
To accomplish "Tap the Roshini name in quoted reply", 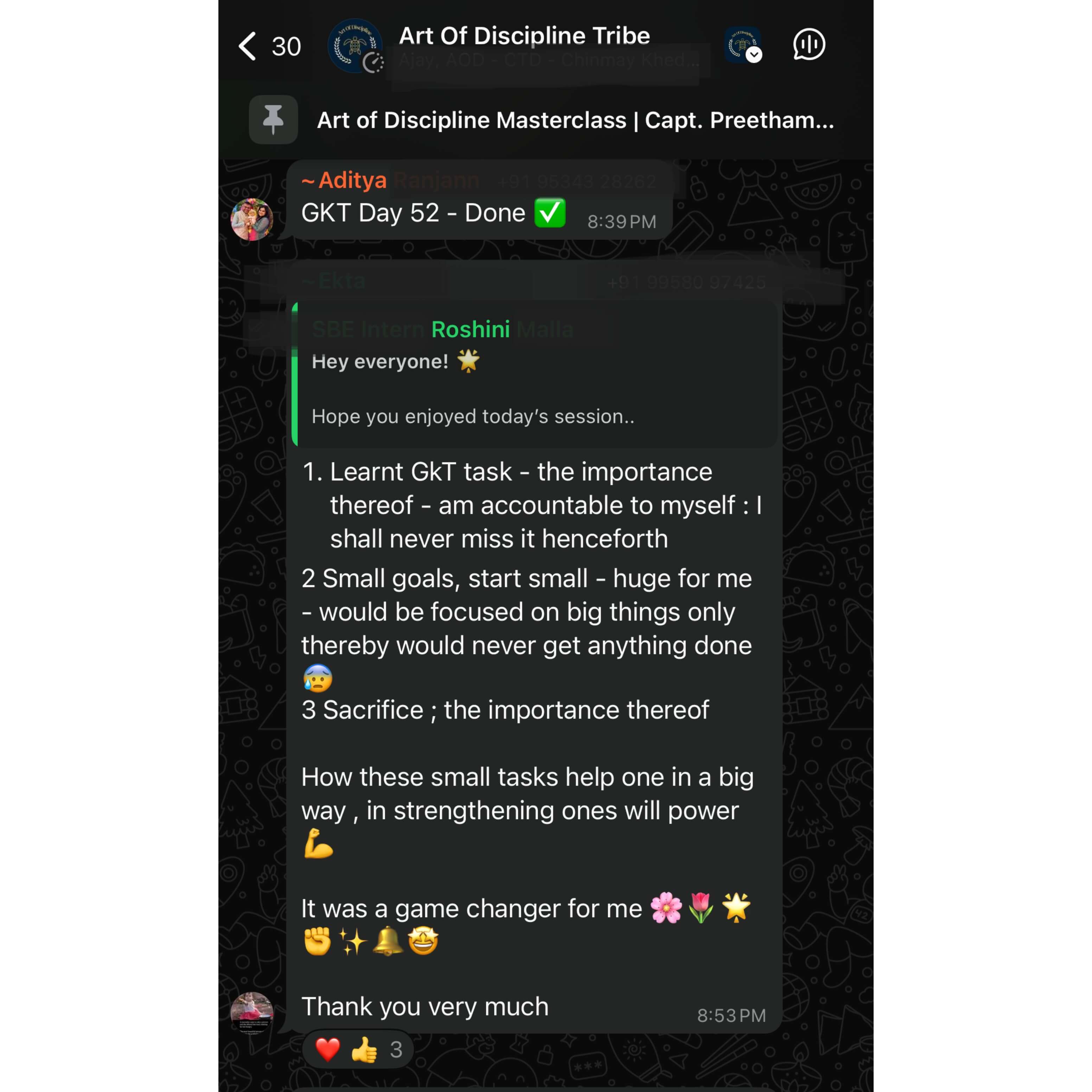I will pyautogui.click(x=470, y=330).
